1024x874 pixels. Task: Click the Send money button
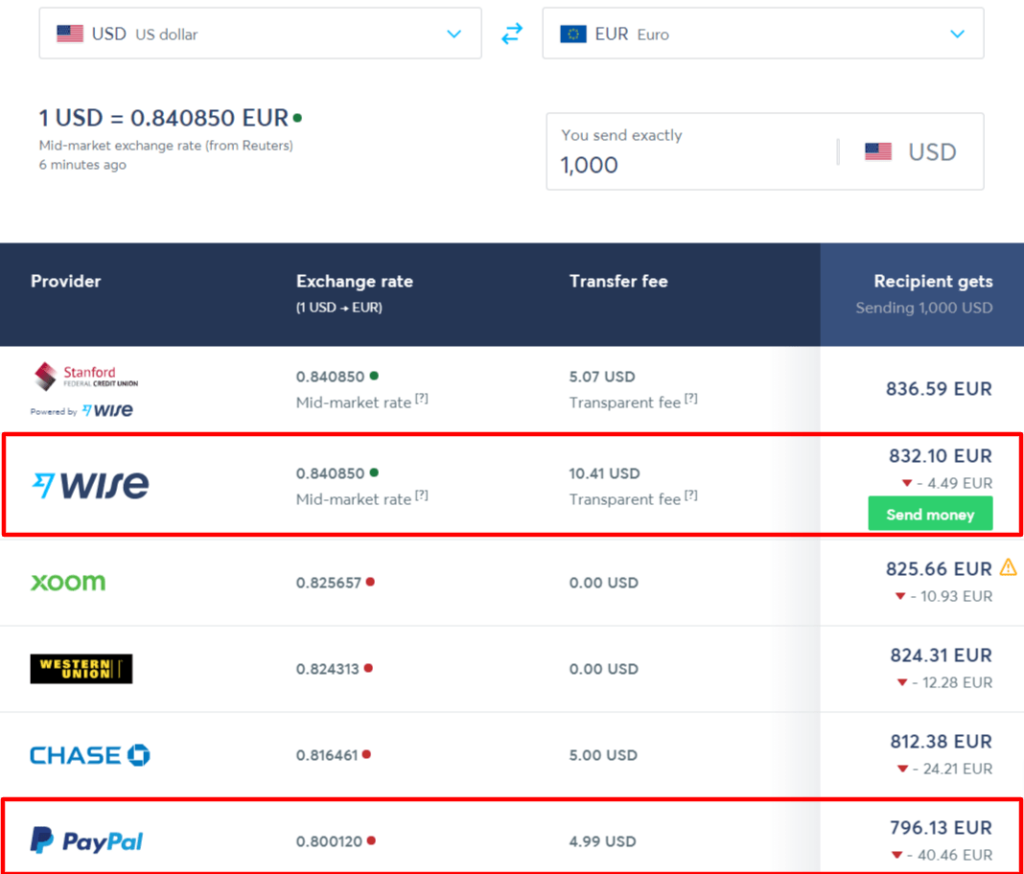(930, 514)
